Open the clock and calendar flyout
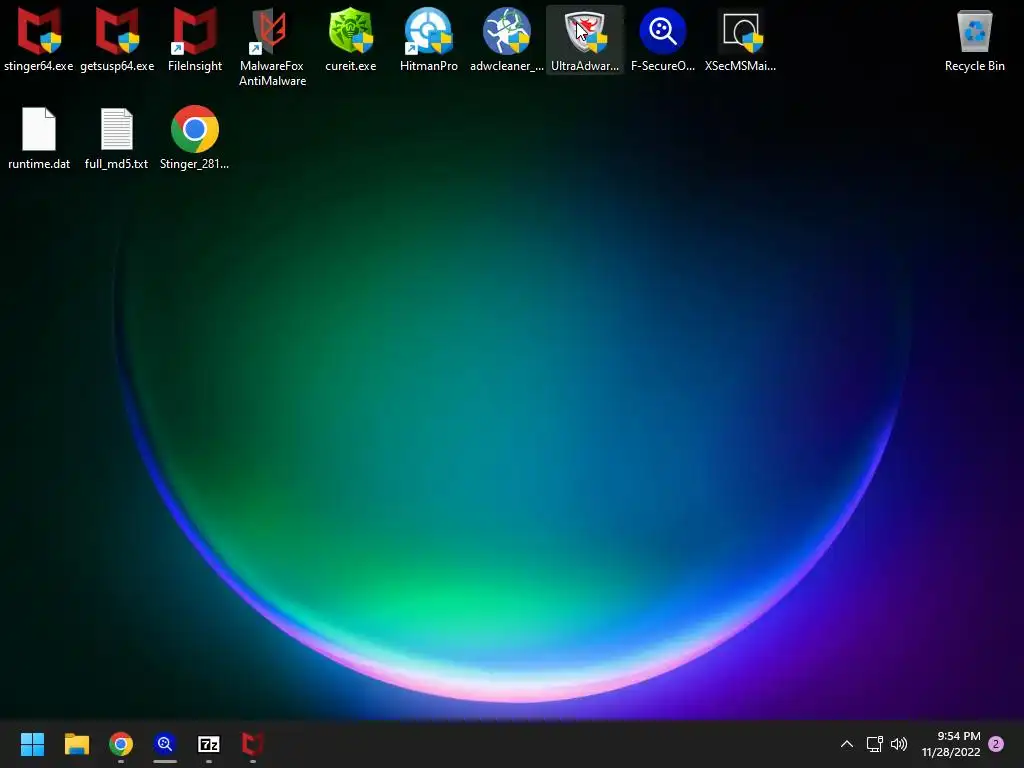This screenshot has height=768, width=1024. [951, 744]
